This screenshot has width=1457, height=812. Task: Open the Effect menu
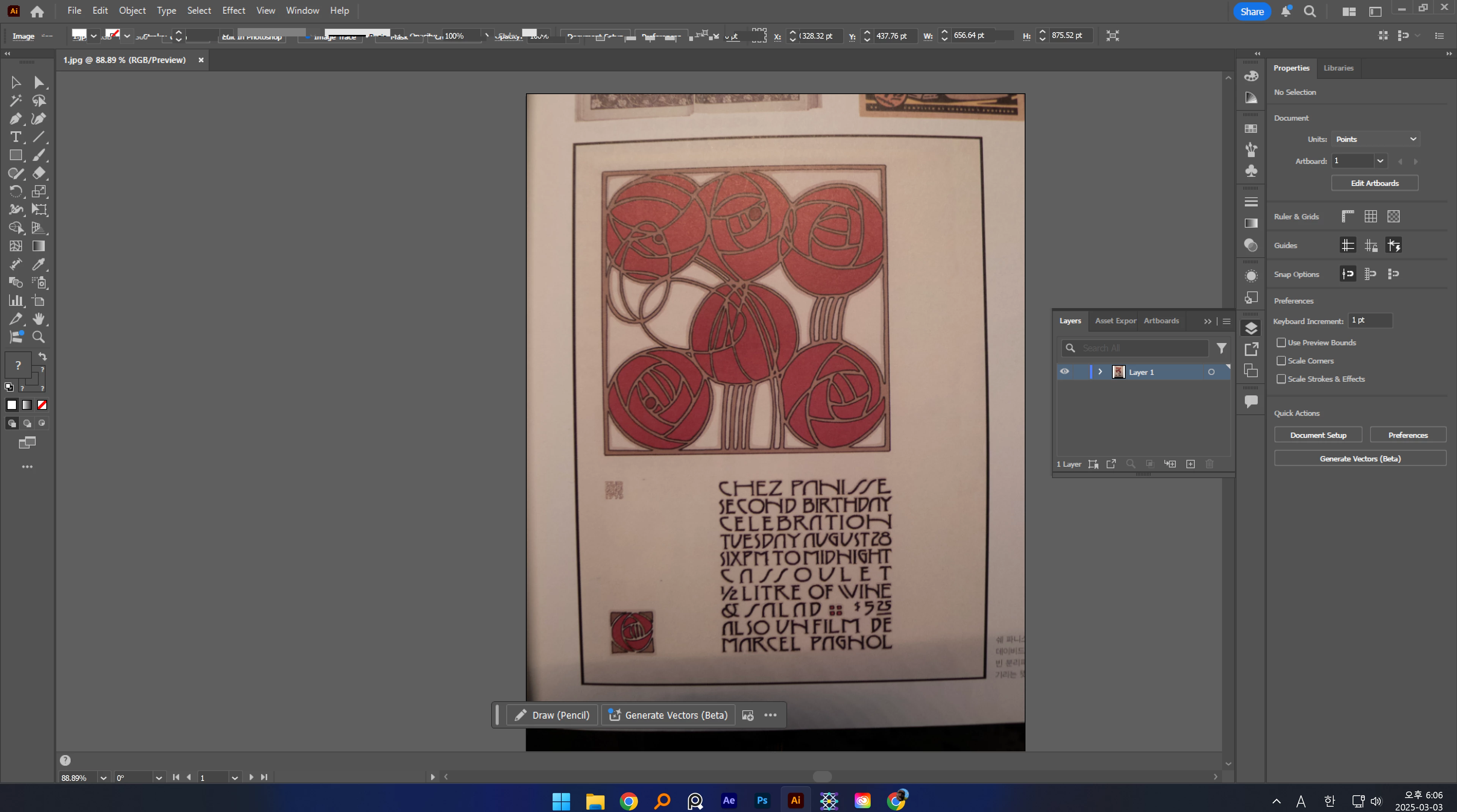(x=233, y=11)
